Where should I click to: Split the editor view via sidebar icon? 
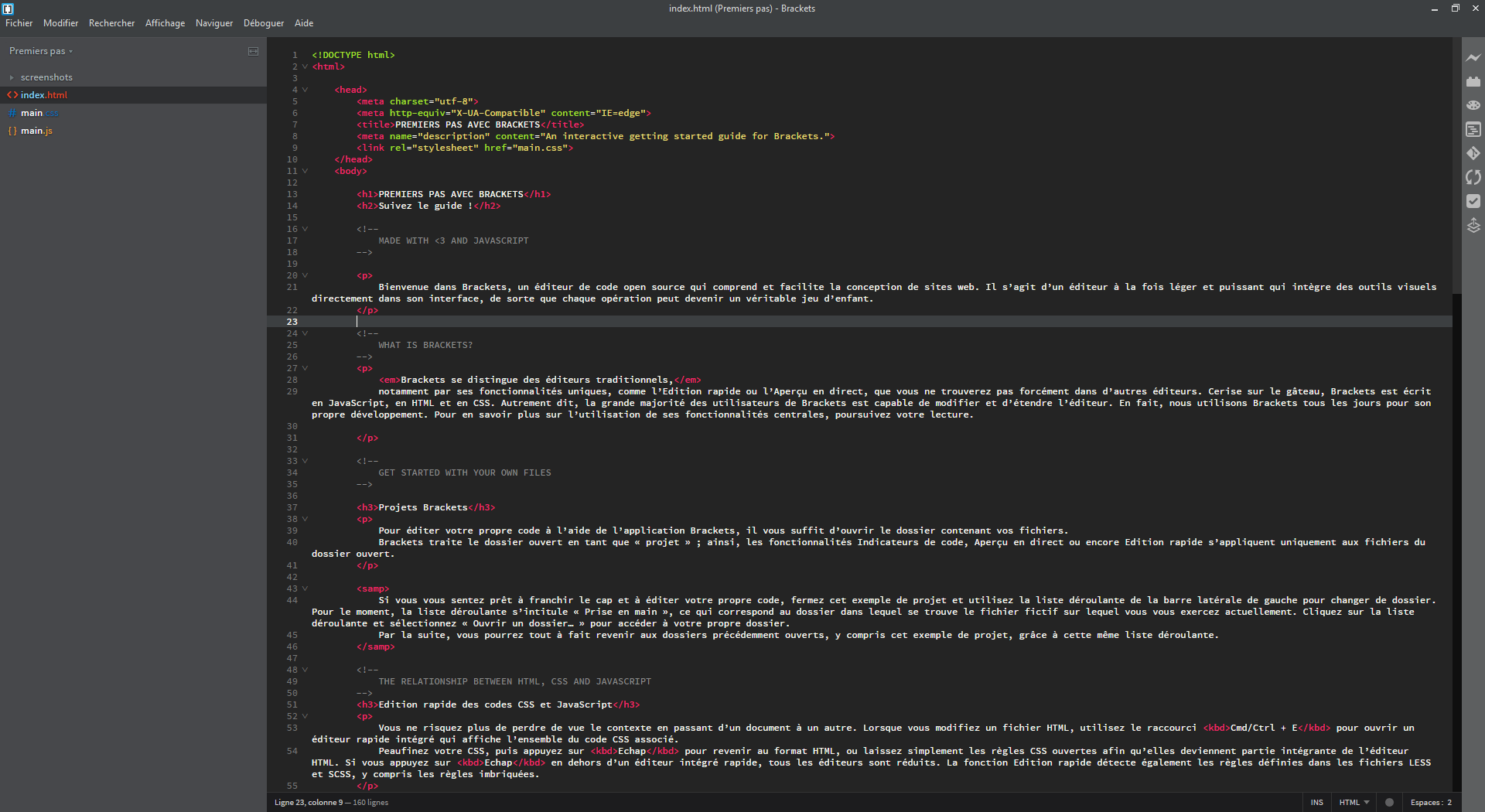click(x=253, y=51)
